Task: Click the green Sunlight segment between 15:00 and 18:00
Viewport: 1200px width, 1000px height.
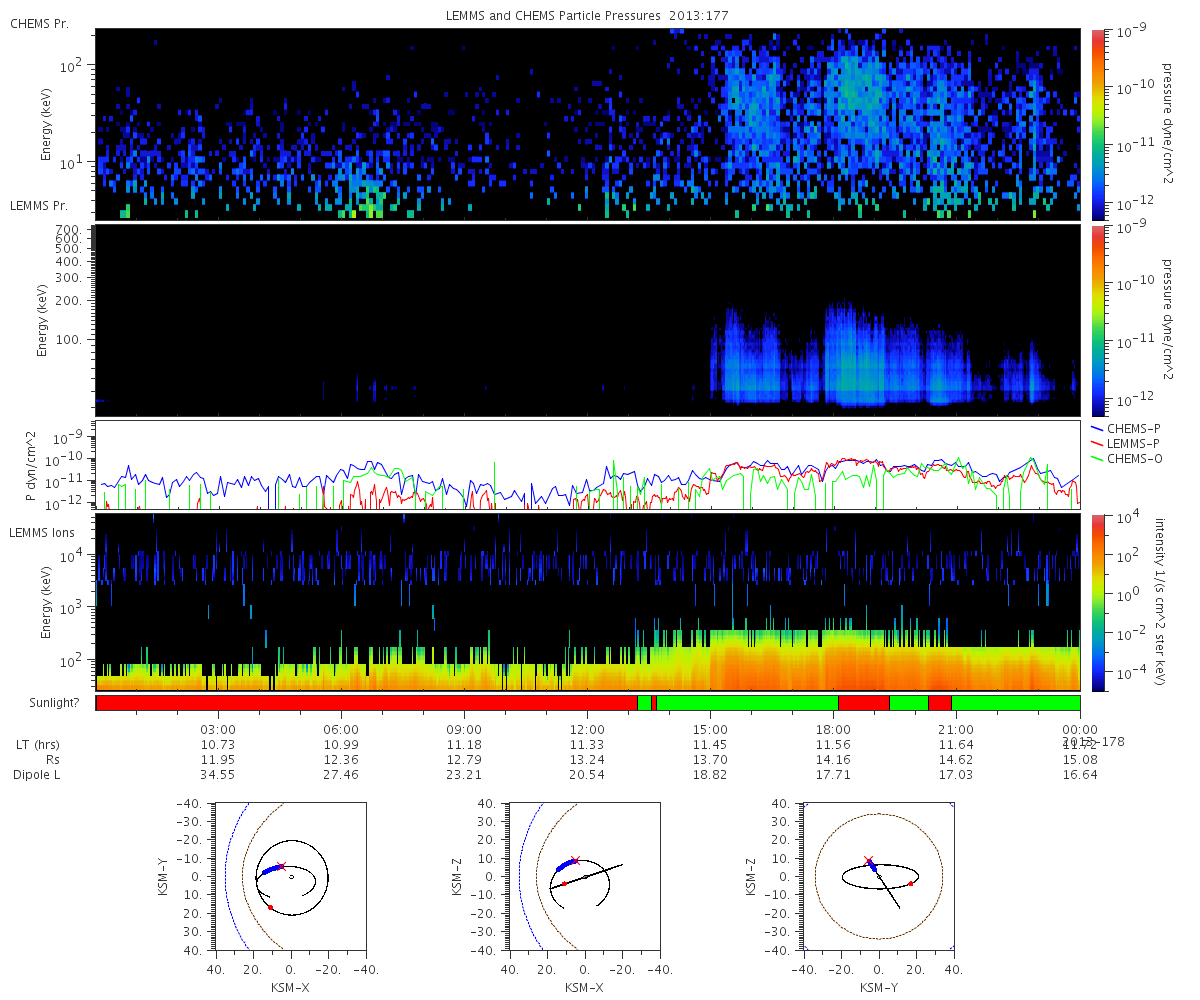Action: click(747, 703)
